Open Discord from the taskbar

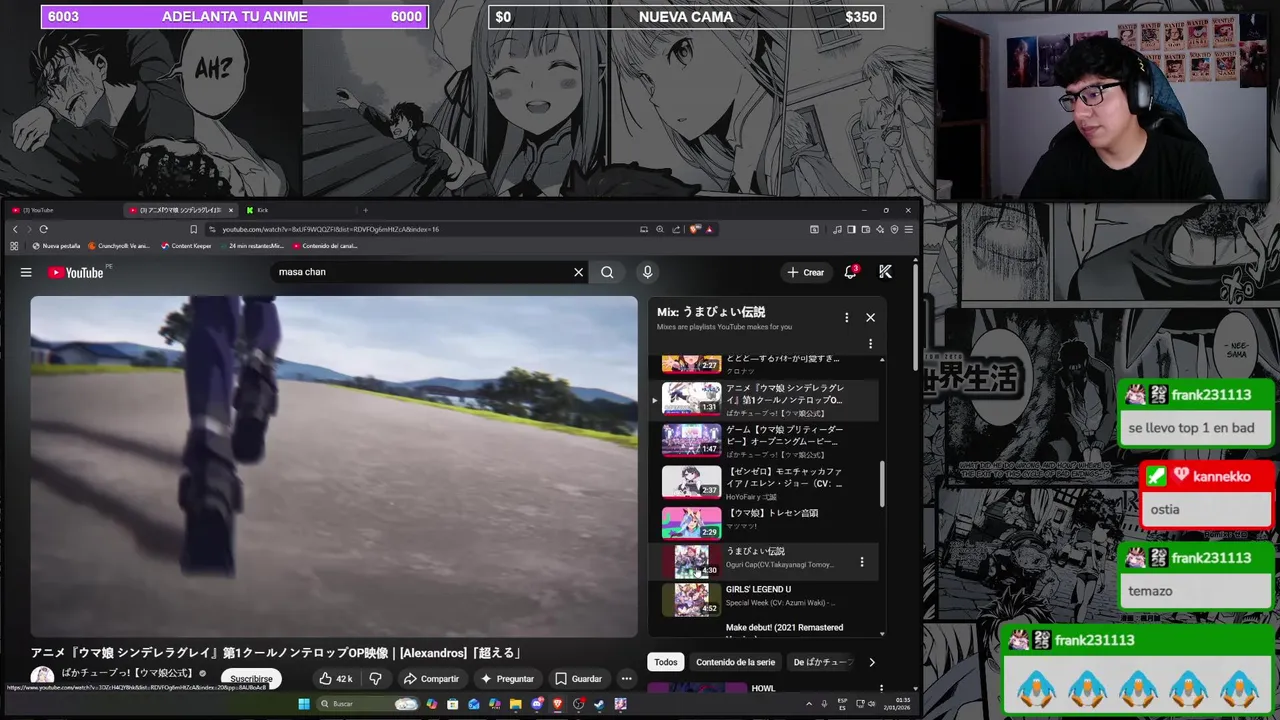(x=537, y=704)
